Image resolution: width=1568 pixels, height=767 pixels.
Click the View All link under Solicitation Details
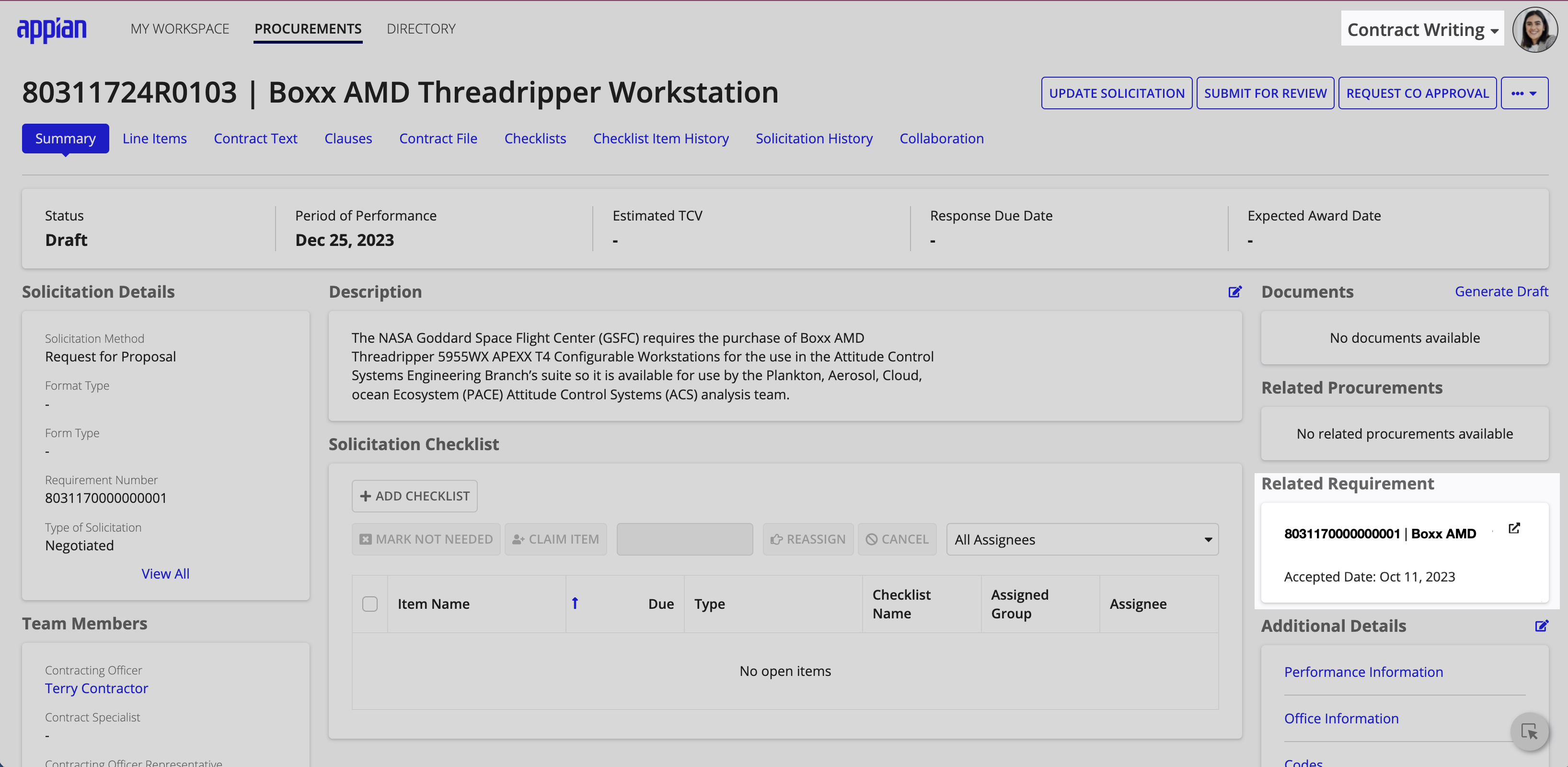165,573
